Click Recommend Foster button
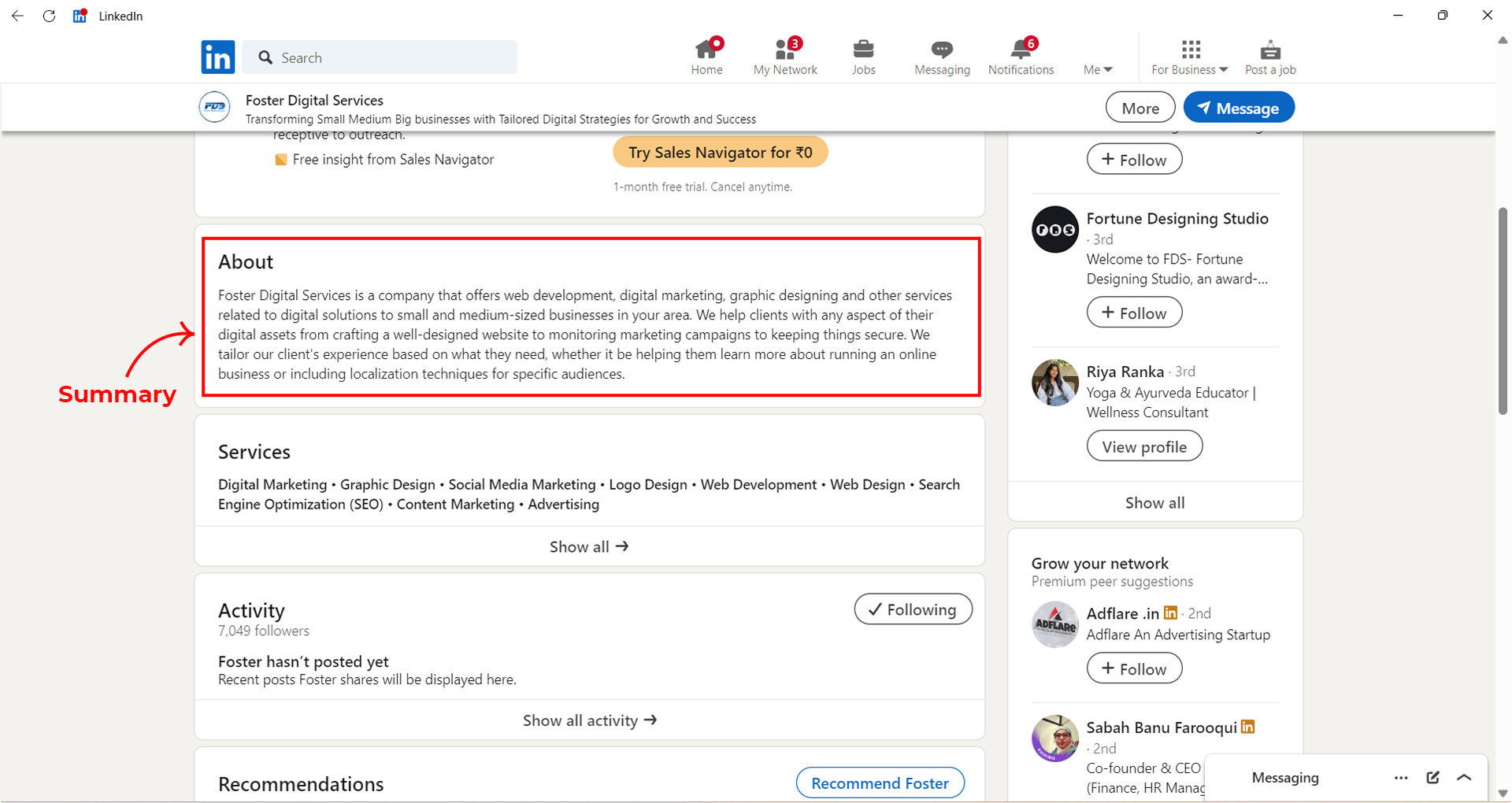Screen dimensions: 1512x803 (x=880, y=783)
